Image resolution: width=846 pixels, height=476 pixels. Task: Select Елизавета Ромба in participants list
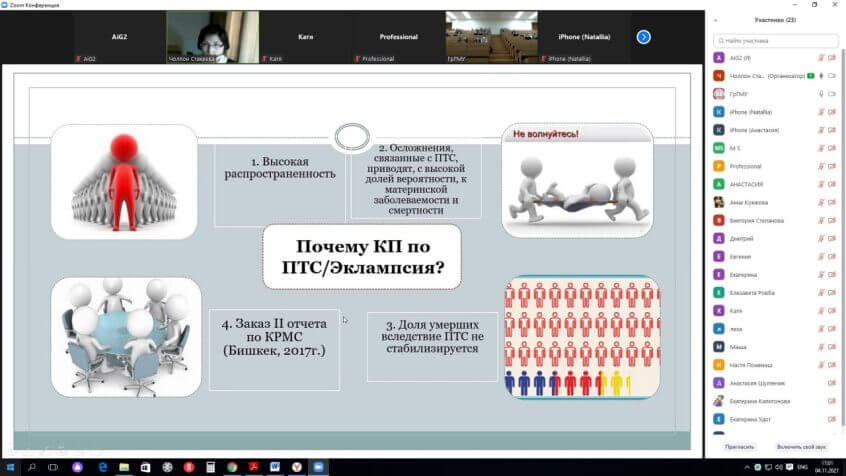click(753, 292)
